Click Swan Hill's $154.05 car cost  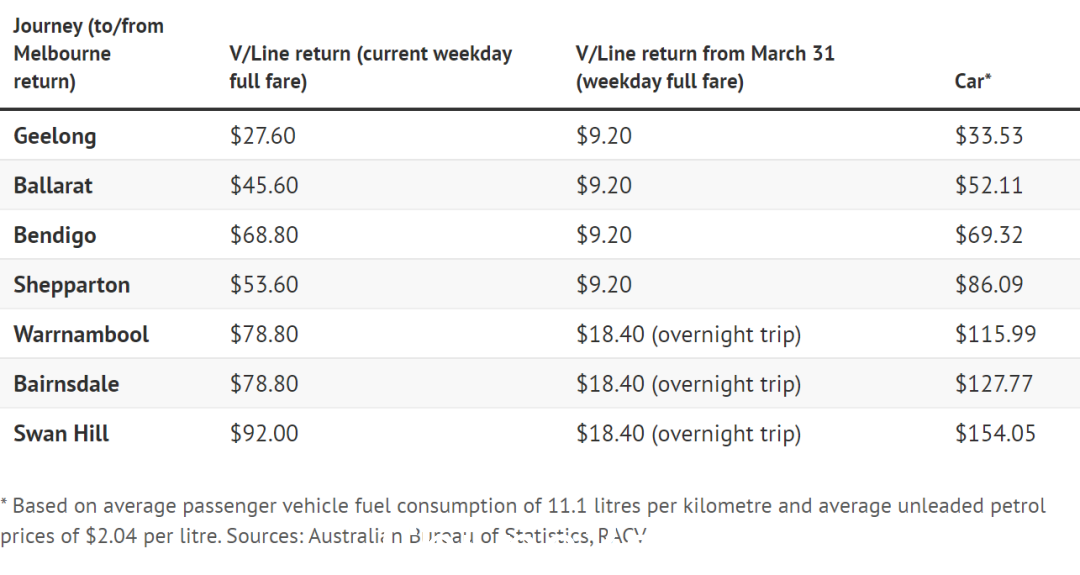(x=995, y=433)
